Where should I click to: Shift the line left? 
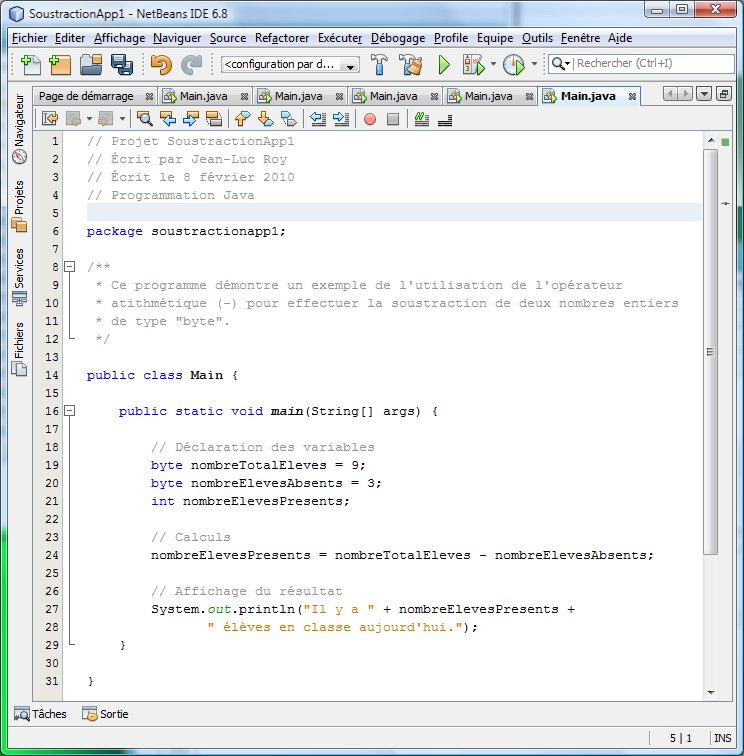318,119
